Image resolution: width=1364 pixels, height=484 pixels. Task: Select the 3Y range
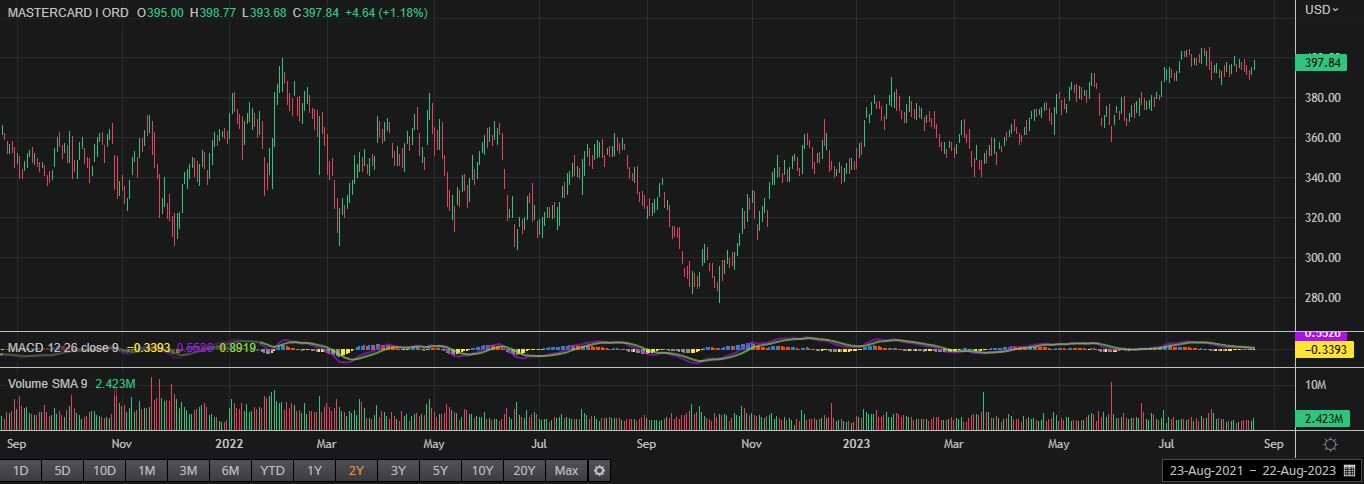(398, 470)
